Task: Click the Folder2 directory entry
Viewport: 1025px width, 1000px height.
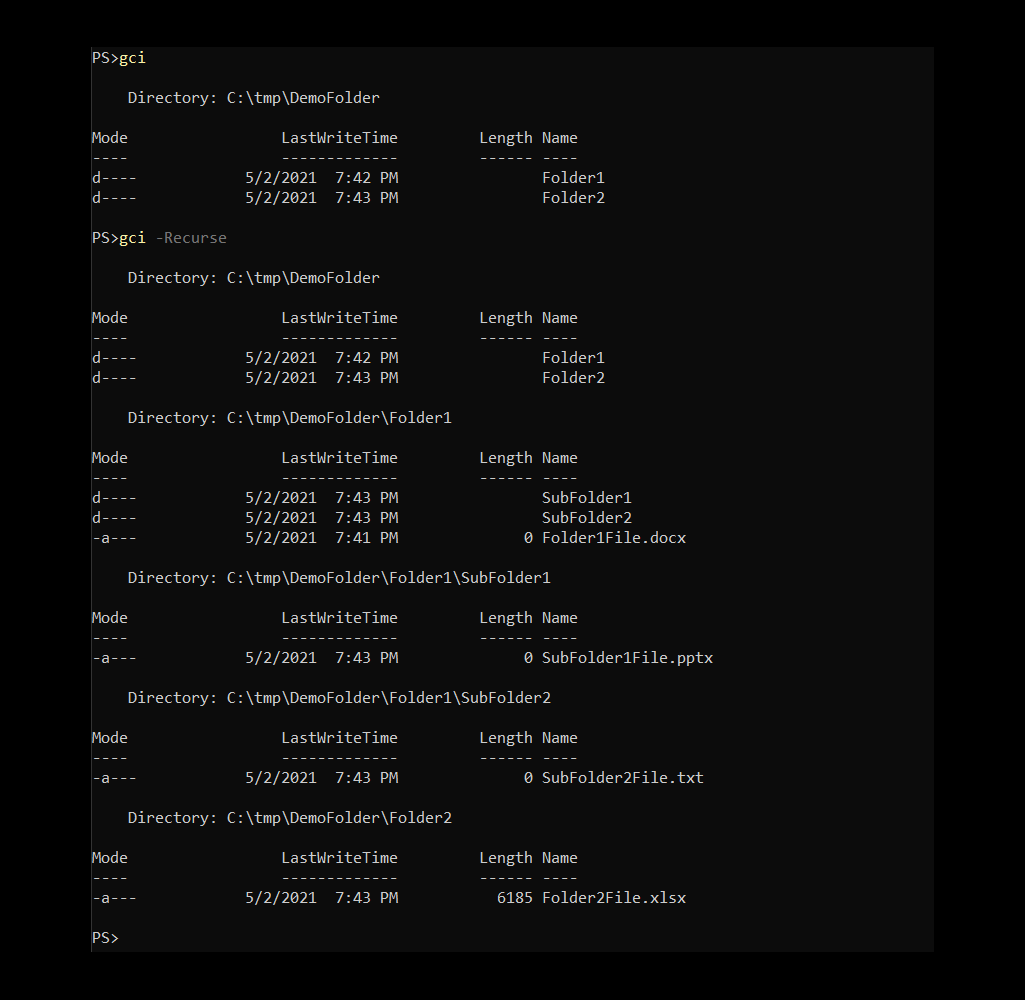Action: (x=573, y=197)
